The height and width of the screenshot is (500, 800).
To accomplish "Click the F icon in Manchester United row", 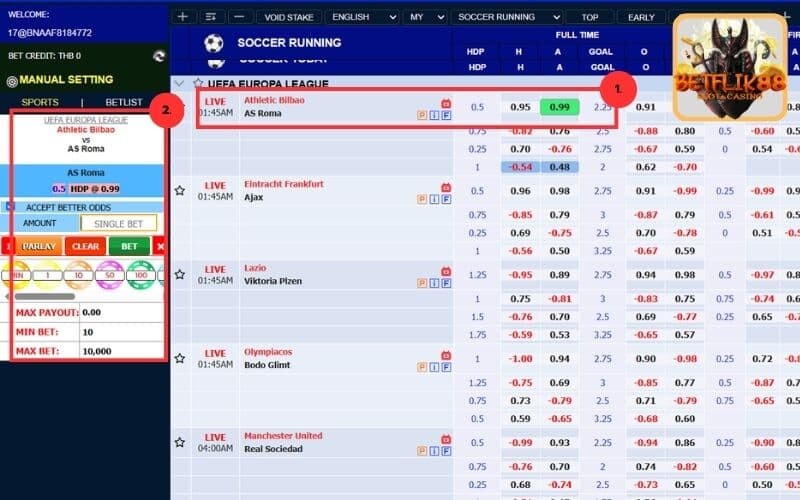I will click(446, 451).
